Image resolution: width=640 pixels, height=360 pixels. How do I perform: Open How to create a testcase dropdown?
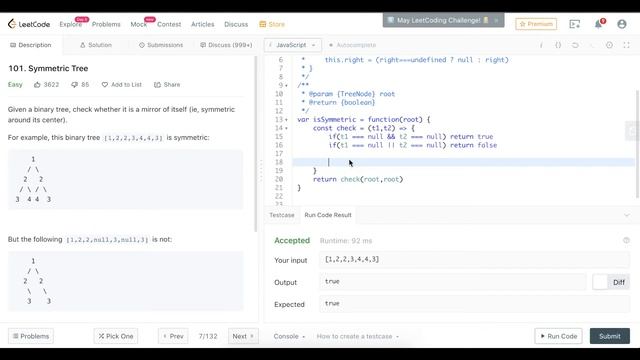(x=358, y=336)
